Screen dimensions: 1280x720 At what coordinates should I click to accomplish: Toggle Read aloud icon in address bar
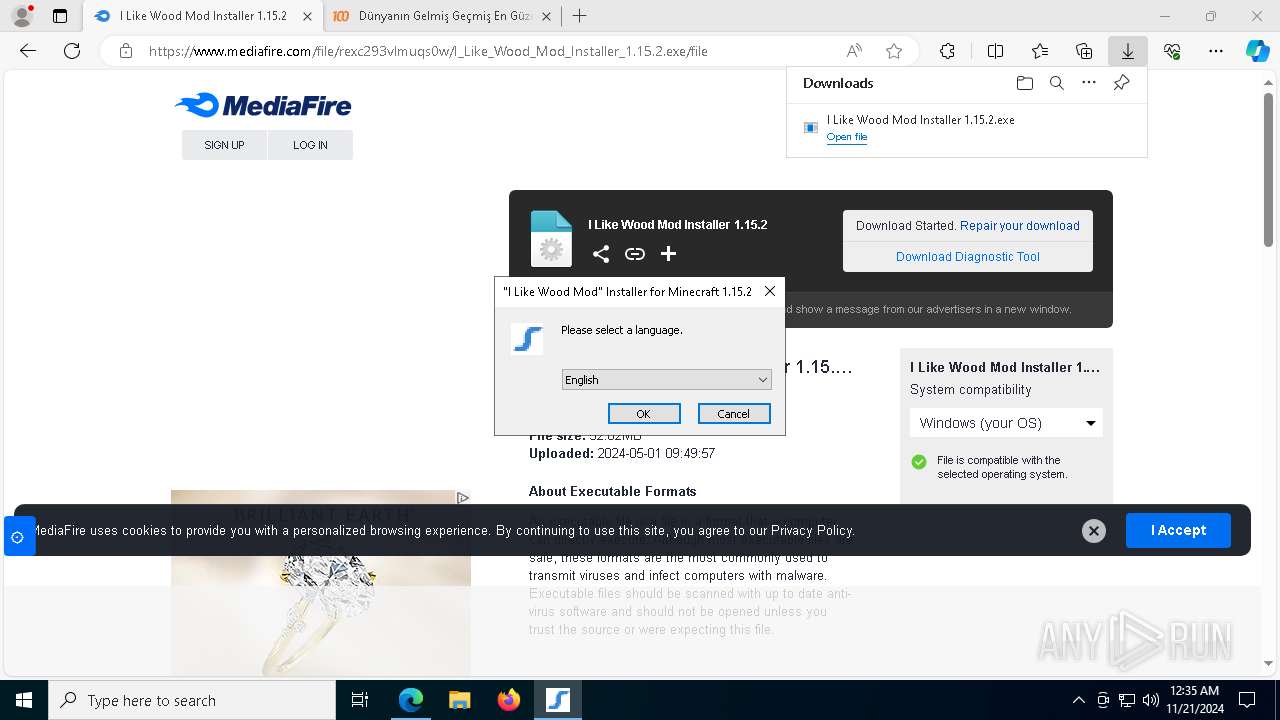pyautogui.click(x=854, y=51)
